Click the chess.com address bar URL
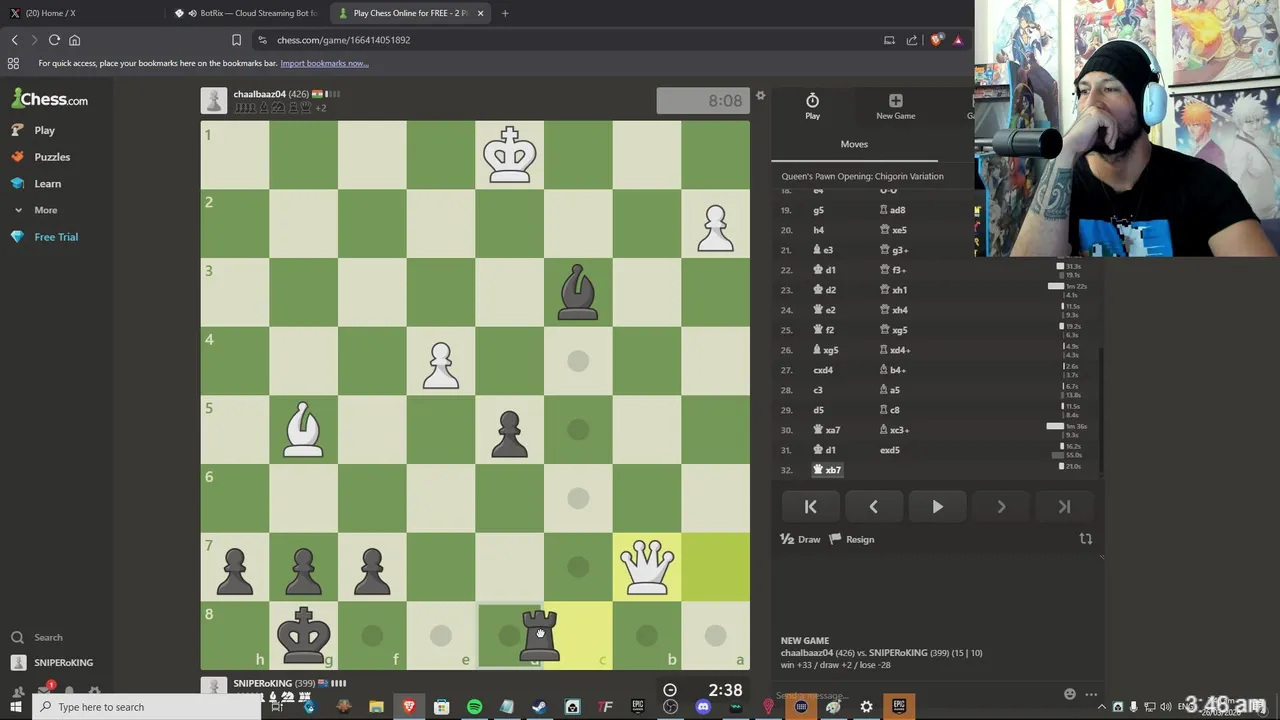Image resolution: width=1280 pixels, height=720 pixels. point(344,40)
